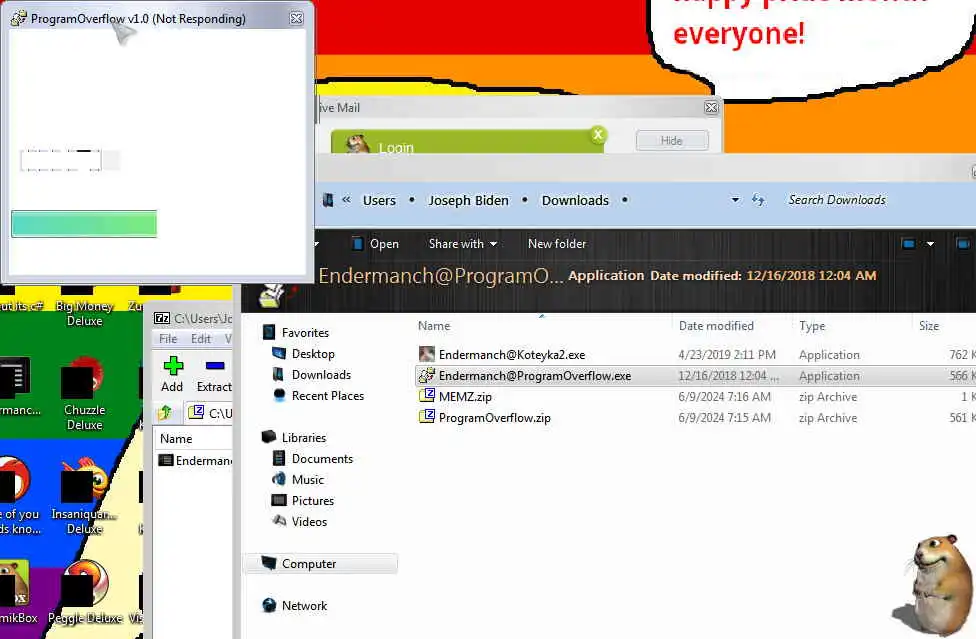Open File menu in 7-Zip

coord(168,338)
